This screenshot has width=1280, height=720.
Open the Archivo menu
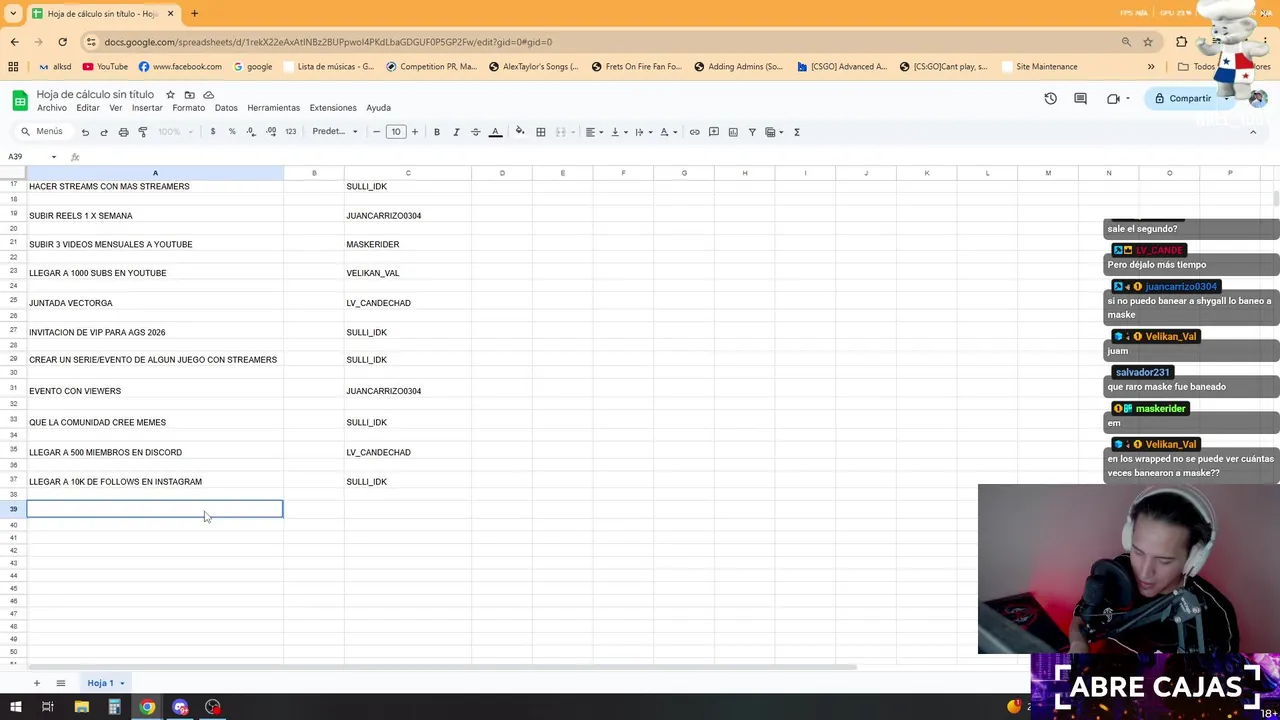click(x=52, y=108)
